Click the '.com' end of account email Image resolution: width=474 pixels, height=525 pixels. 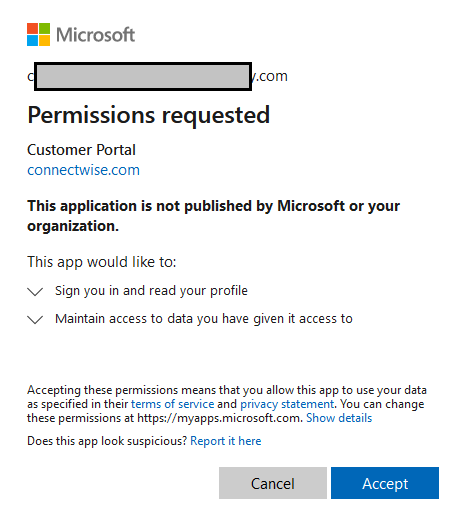[270, 76]
